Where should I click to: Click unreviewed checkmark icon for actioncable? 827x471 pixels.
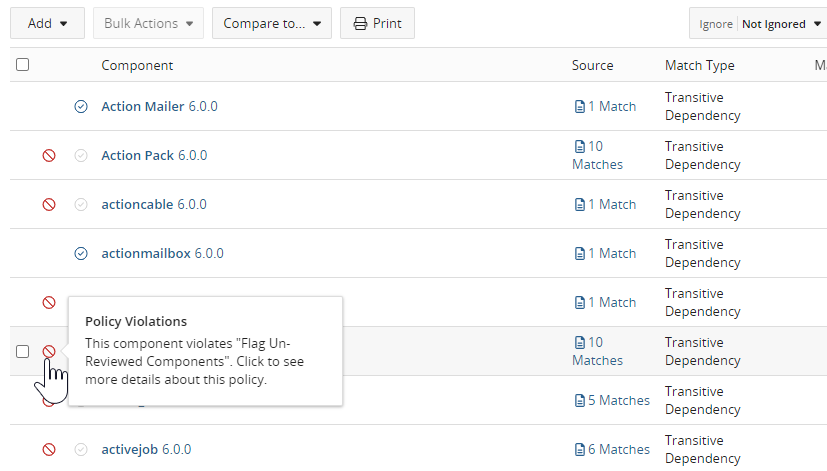click(81, 204)
